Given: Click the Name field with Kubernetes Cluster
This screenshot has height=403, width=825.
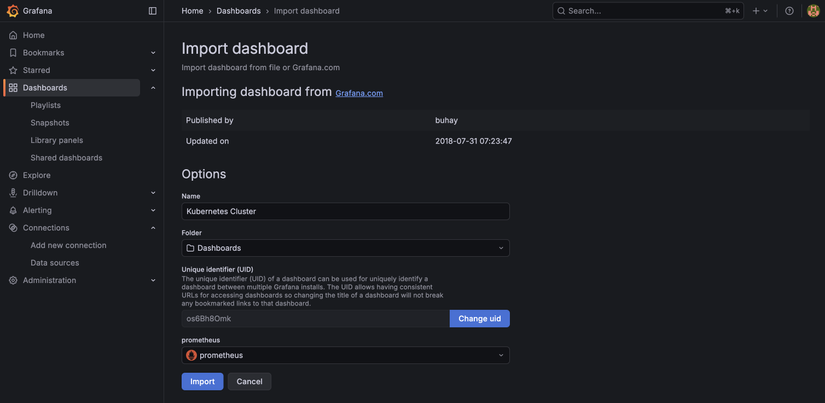Looking at the screenshot, I should 346,211.
